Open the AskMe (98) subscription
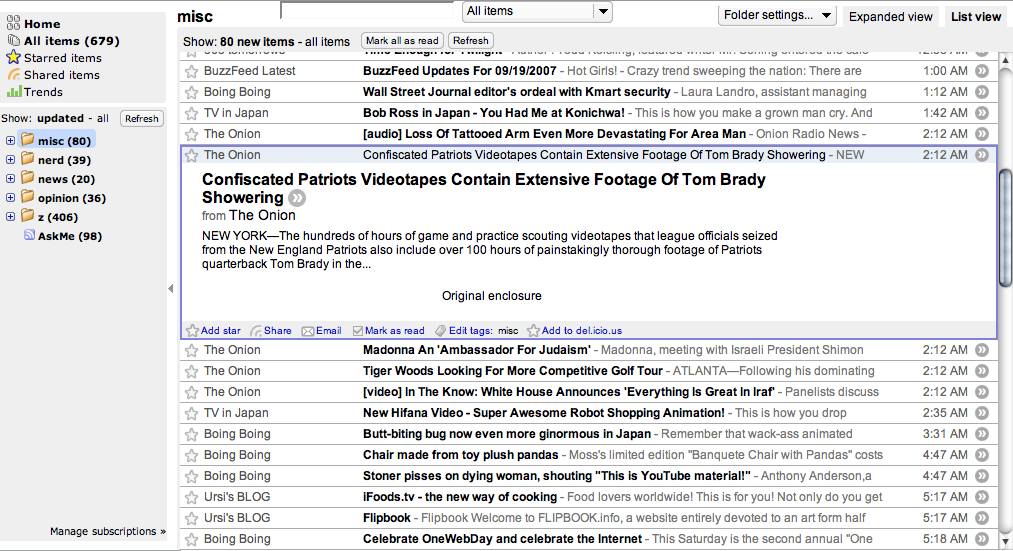Viewport: 1013px width, 551px height. click(70, 236)
